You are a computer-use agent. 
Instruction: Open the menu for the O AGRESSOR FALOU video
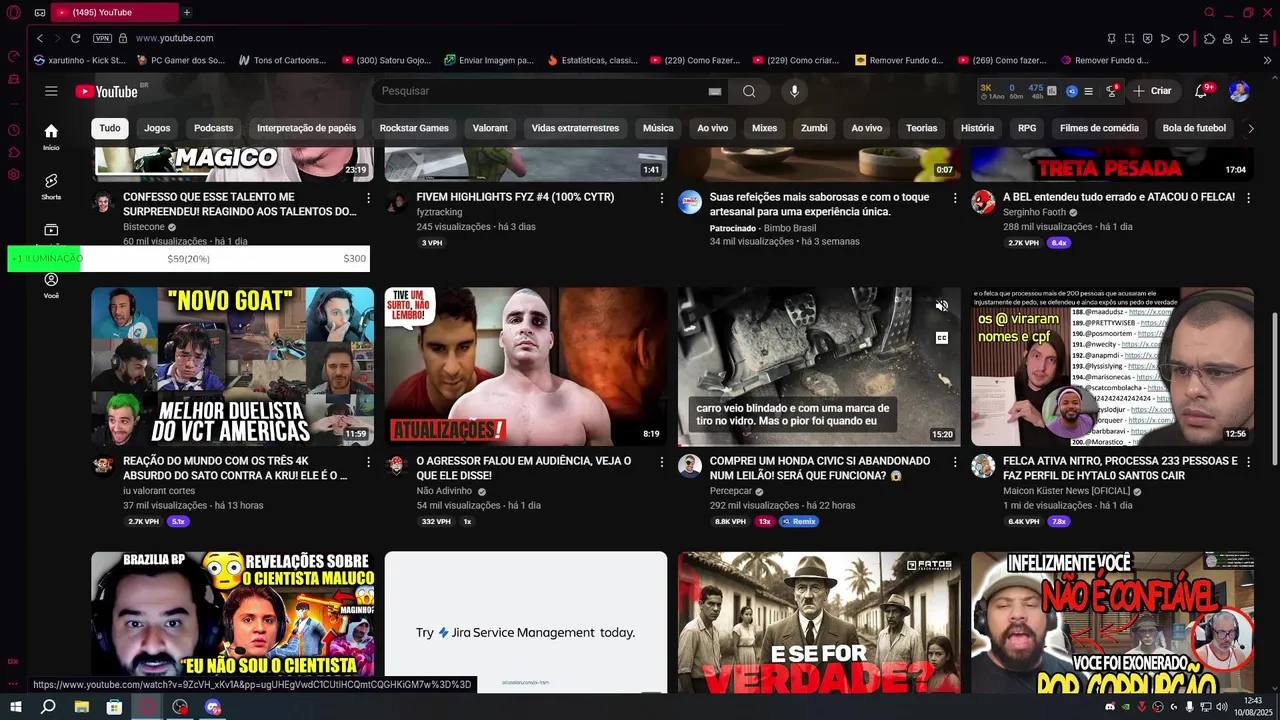coord(661,463)
